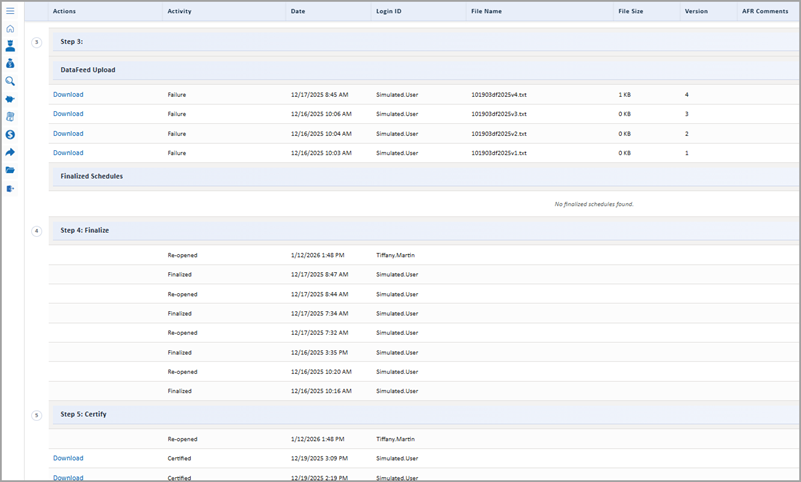Click the File Name column header

pyautogui.click(x=486, y=11)
